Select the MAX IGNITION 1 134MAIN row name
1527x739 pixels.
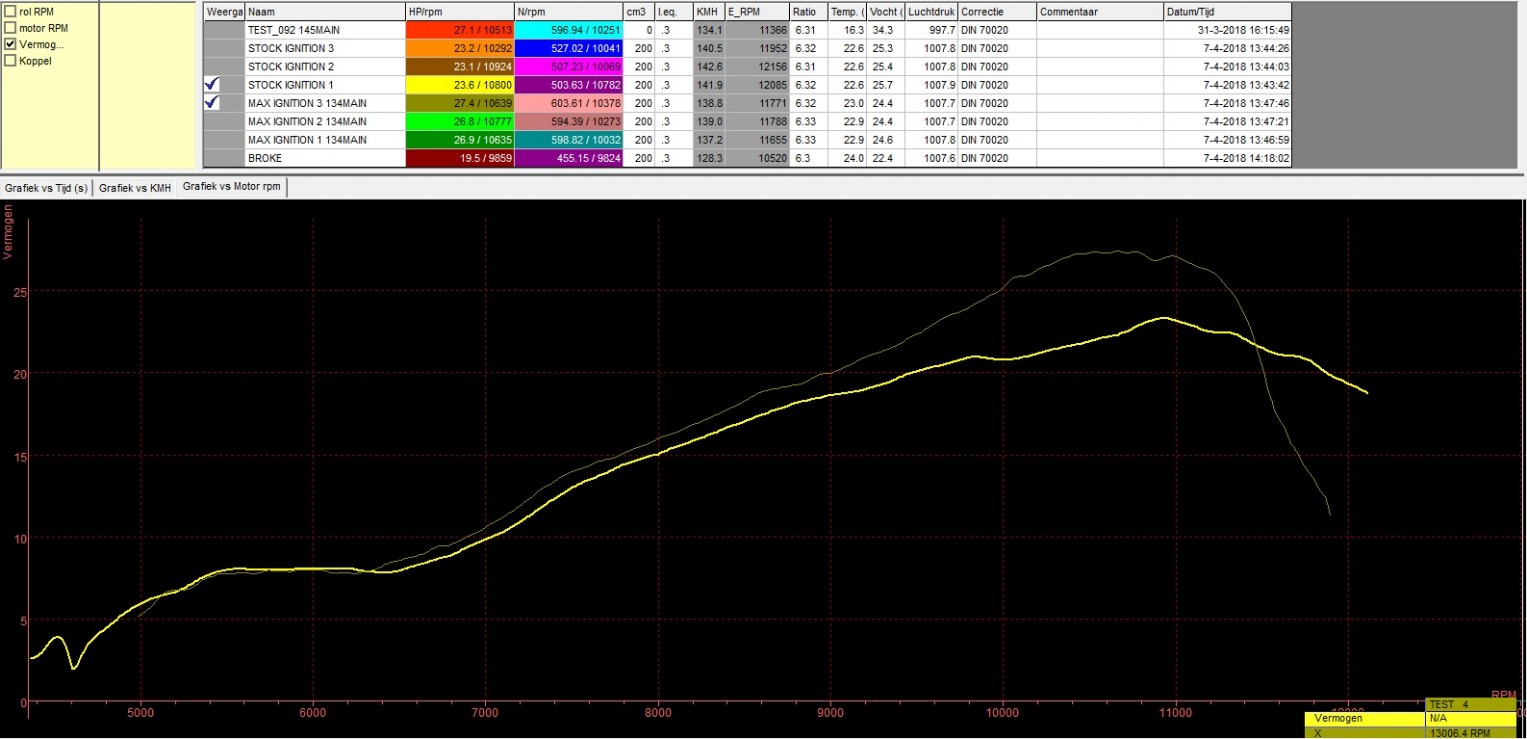[x=325, y=140]
